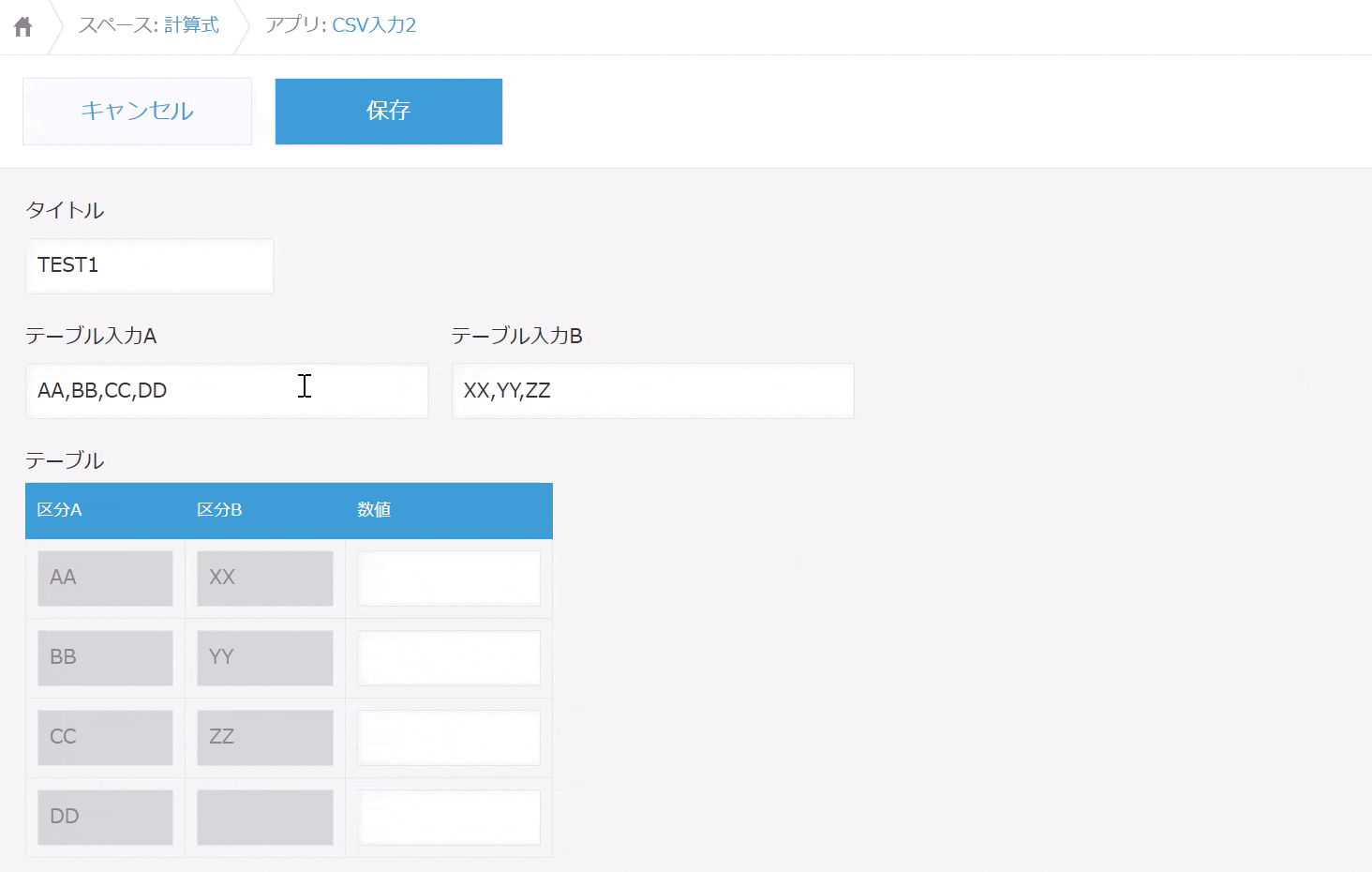Select the 区分B cell showing XX
Image resolution: width=1372 pixels, height=872 pixels.
tap(265, 579)
